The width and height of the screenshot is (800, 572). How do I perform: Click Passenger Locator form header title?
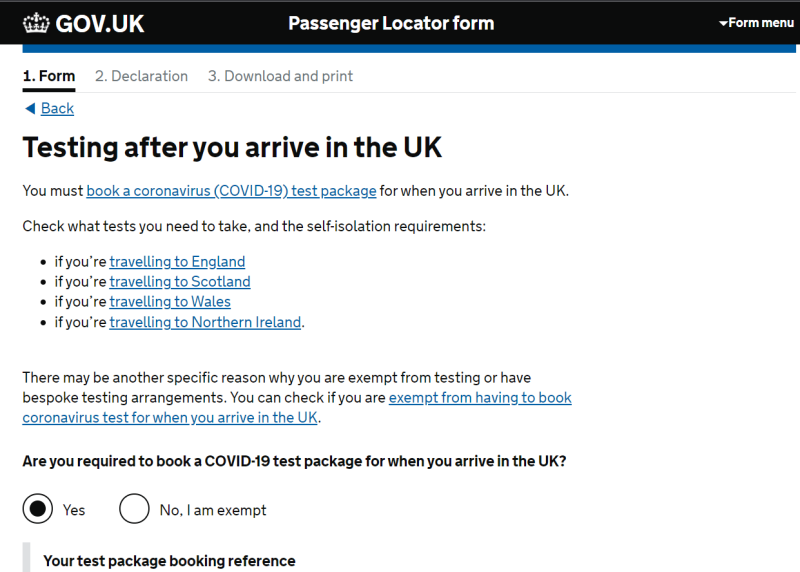[x=391, y=23]
